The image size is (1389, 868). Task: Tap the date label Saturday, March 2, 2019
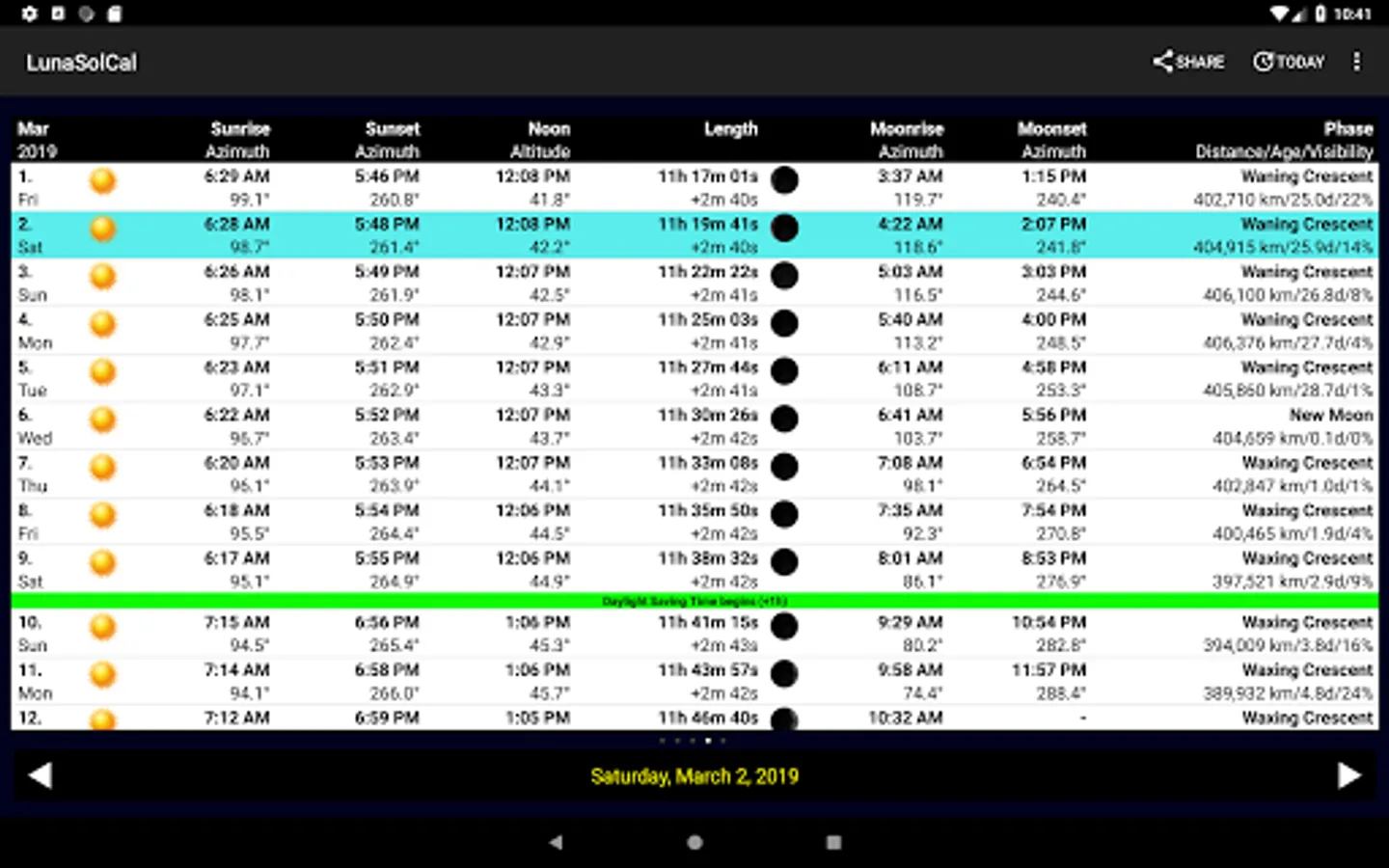pos(694,776)
